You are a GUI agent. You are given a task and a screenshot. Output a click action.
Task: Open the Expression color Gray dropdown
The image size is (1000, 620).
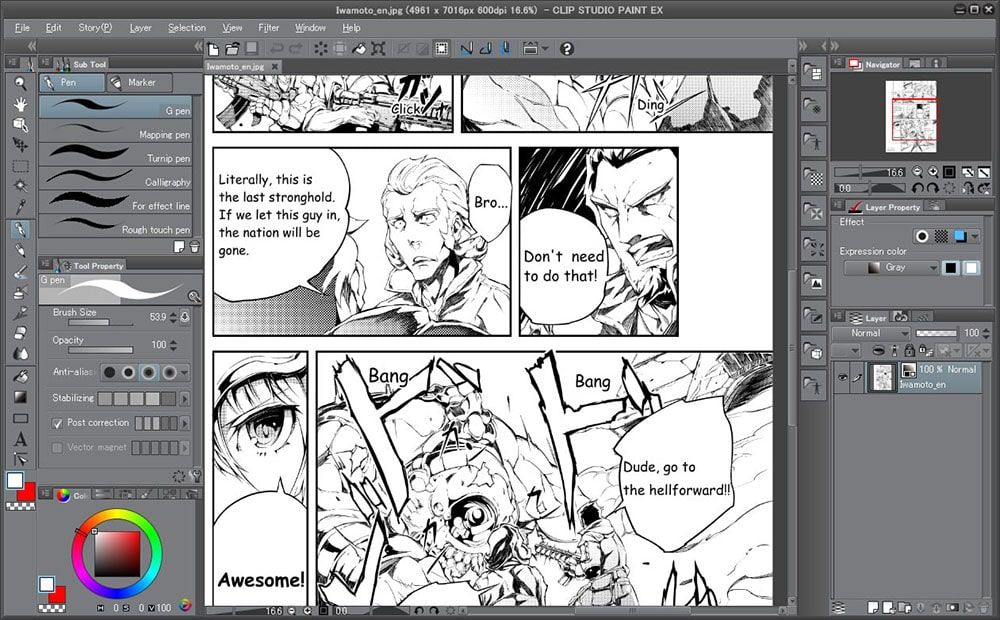[x=892, y=268]
